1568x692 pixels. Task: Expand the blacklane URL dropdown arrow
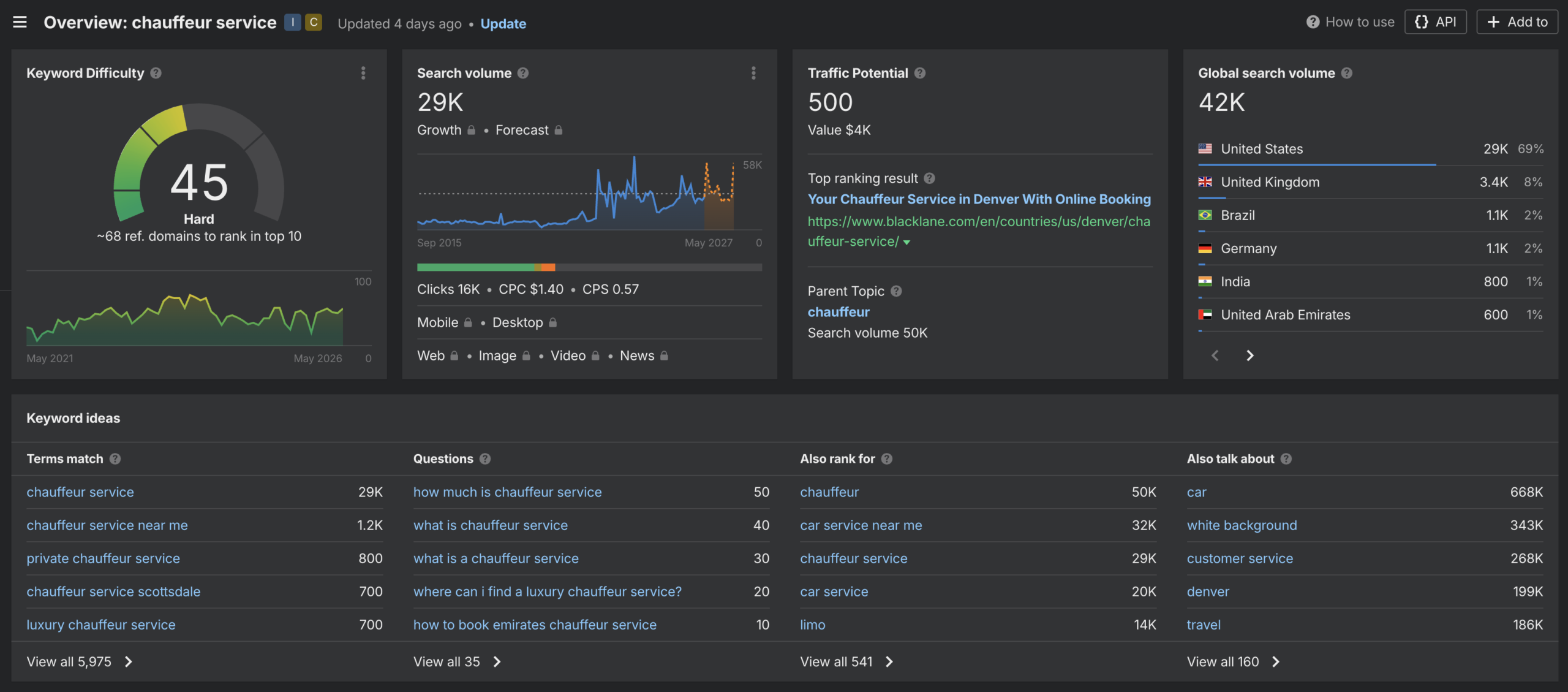click(907, 243)
